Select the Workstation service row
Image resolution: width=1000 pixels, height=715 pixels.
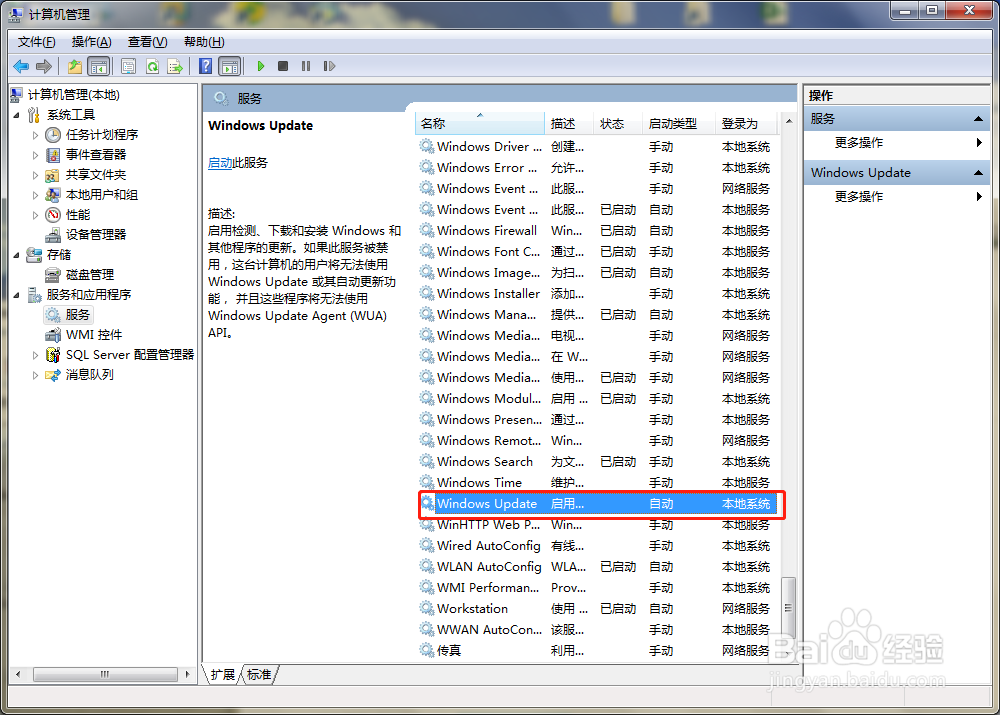pos(596,608)
